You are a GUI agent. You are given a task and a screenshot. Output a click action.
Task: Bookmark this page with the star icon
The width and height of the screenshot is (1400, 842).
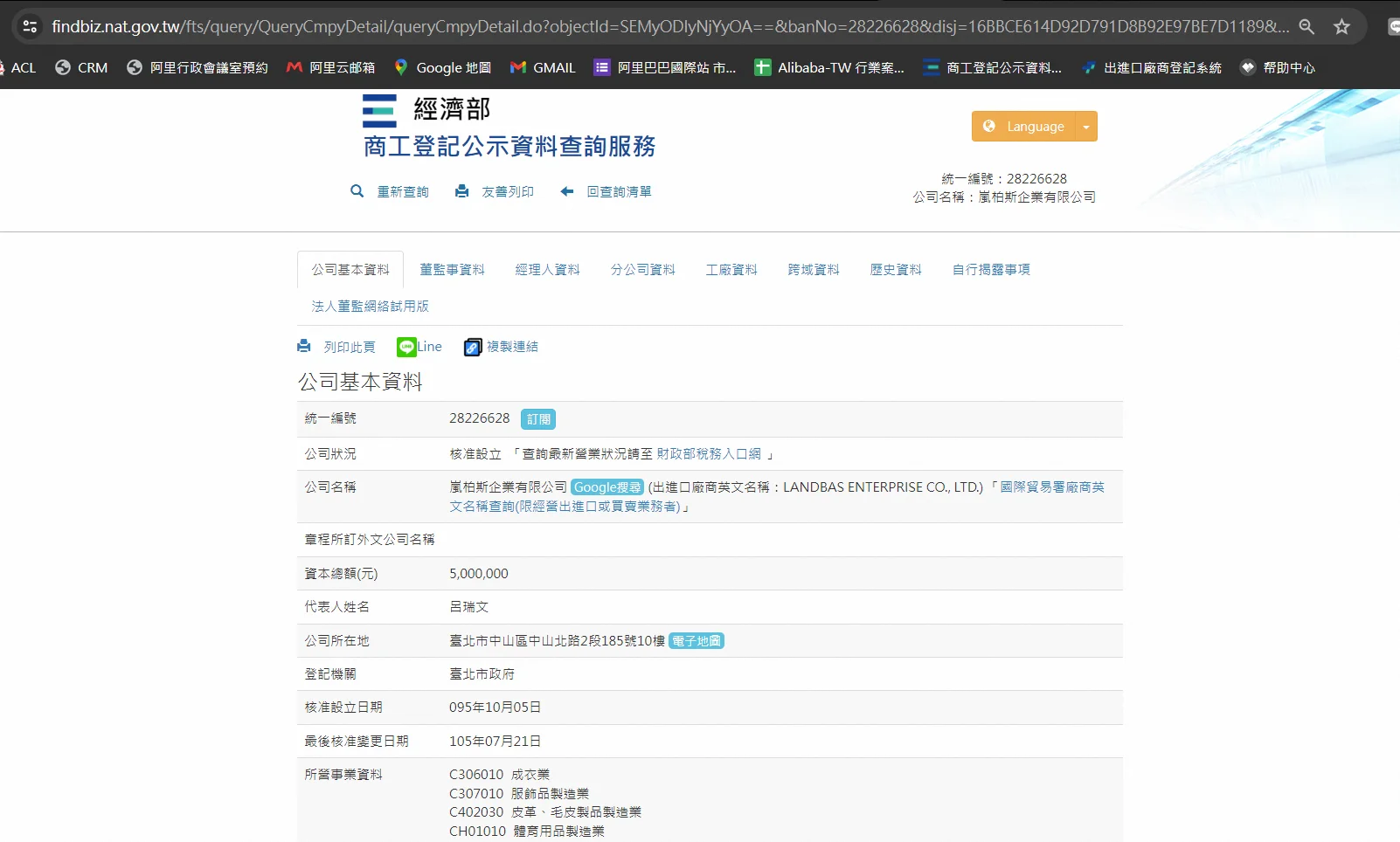[x=1341, y=26]
